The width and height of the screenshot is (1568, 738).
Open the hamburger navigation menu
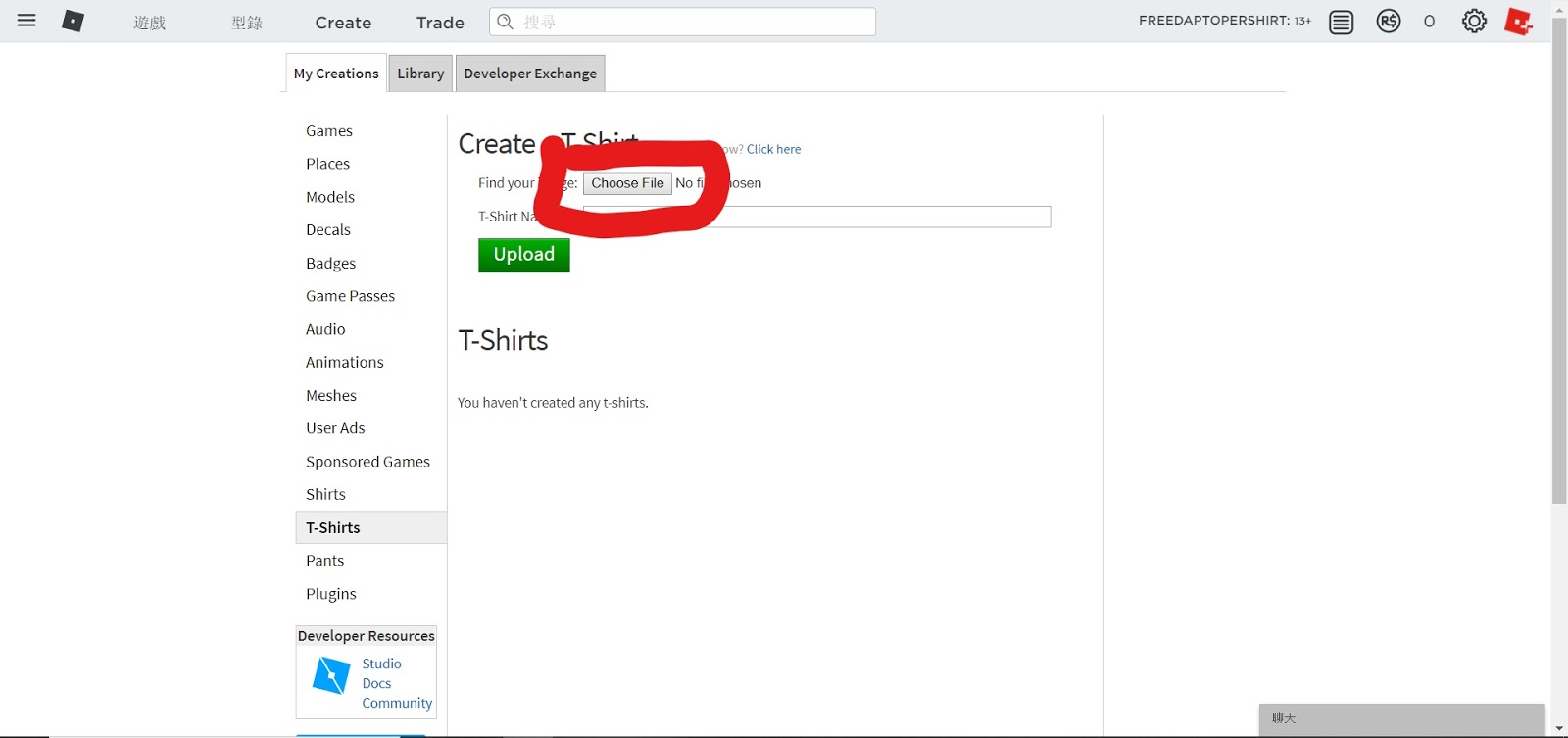(26, 21)
